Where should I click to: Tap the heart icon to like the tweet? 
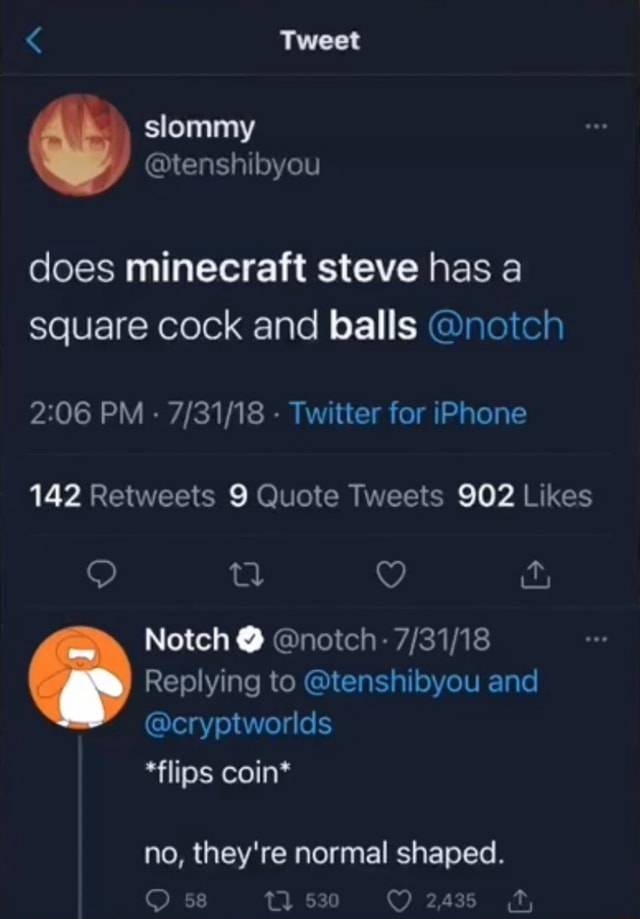click(x=390, y=574)
